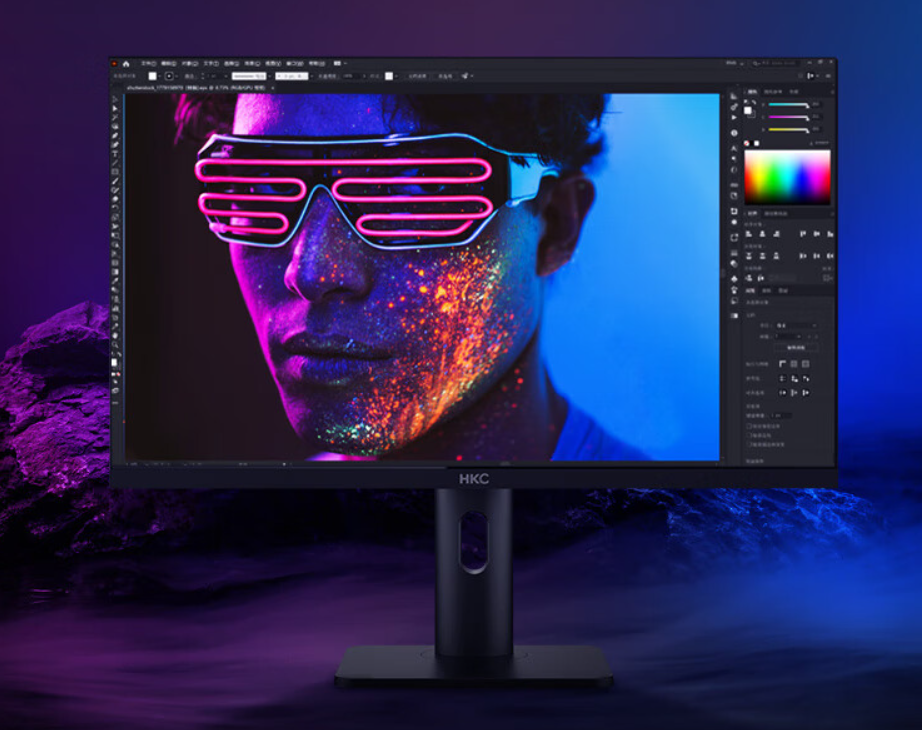Viewport: 922px width, 730px height.
Task: Open graphic style swatch dropdown arrow
Action: click(396, 76)
